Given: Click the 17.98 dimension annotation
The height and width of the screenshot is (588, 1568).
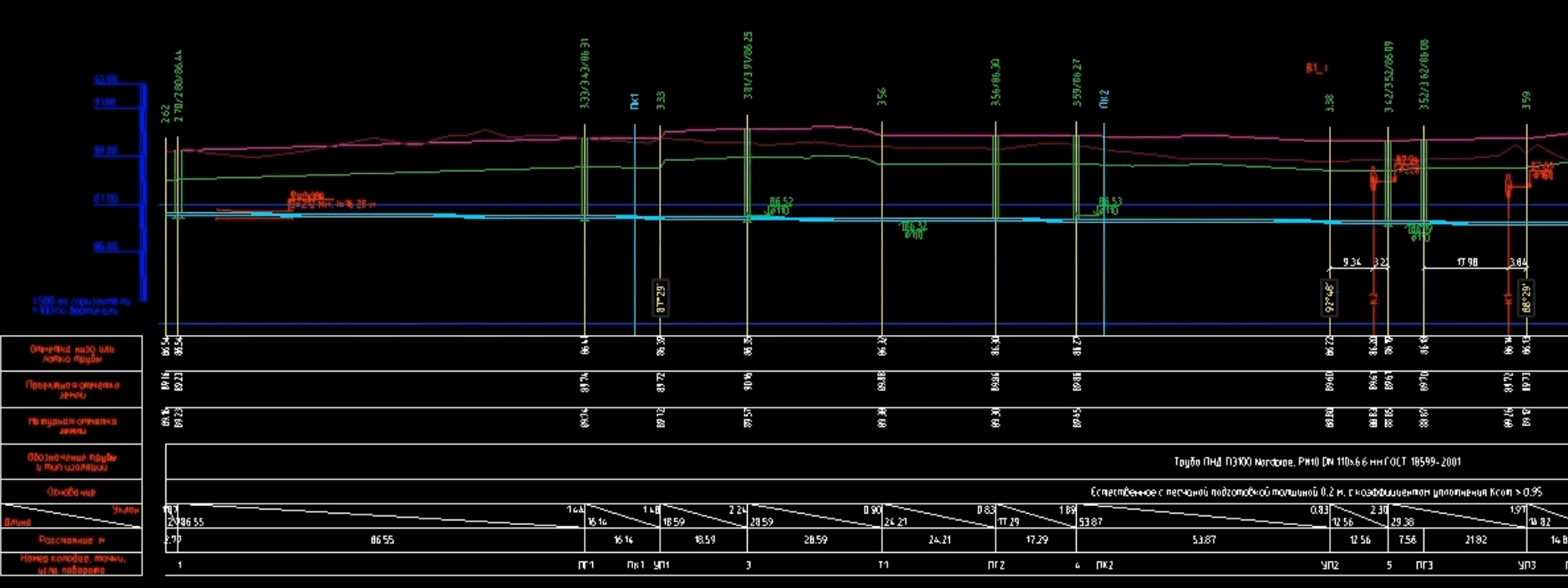Looking at the screenshot, I should (x=1467, y=262).
